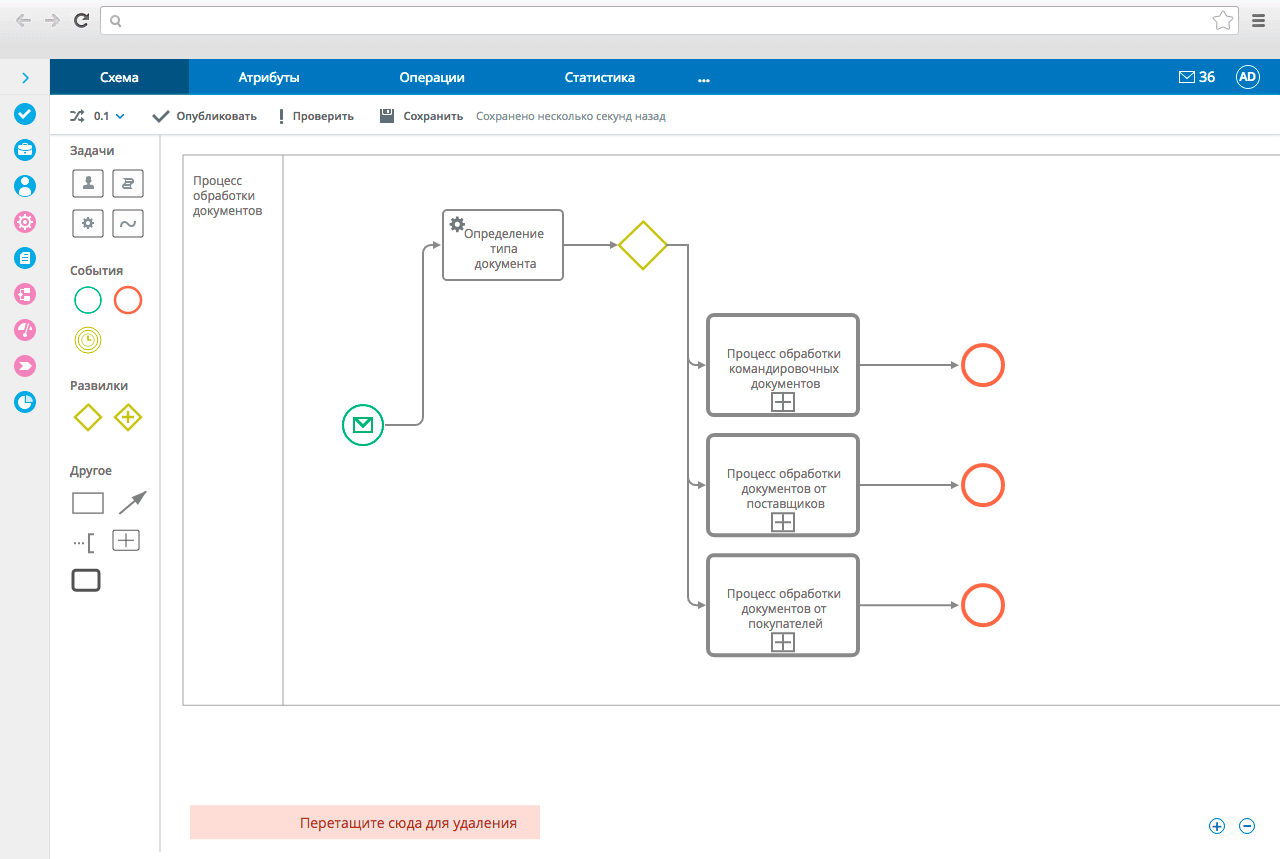This screenshot has width=1280, height=859.
Task: Switch to the Атрибуты tab
Action: click(x=269, y=77)
